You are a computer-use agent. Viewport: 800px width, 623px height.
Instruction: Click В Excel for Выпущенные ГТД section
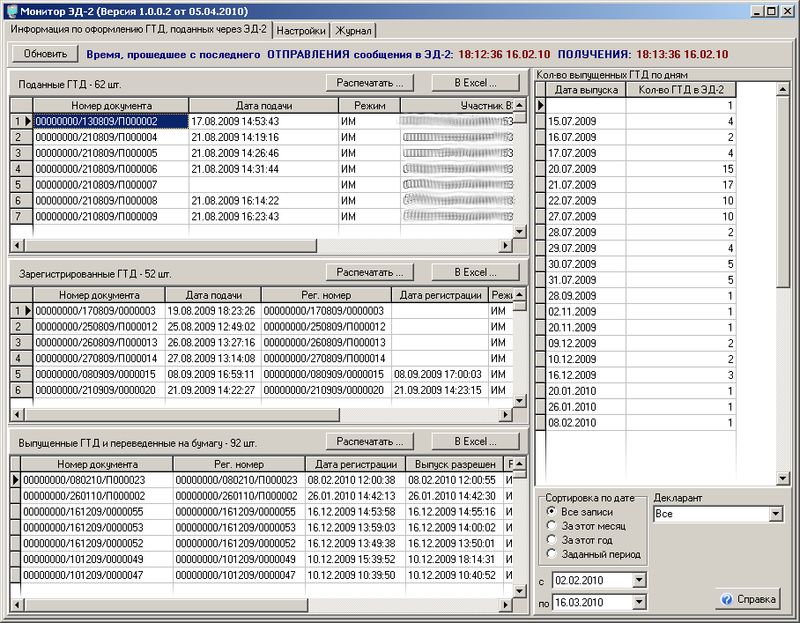click(476, 441)
